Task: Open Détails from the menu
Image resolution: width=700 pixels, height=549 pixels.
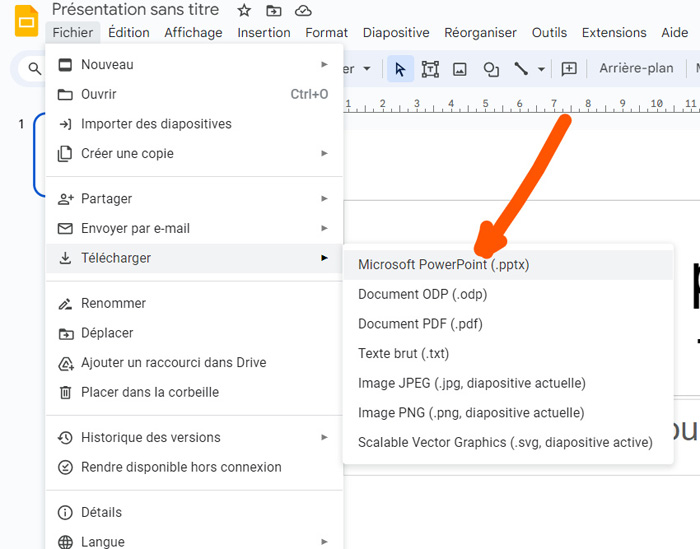Action: pos(194,512)
